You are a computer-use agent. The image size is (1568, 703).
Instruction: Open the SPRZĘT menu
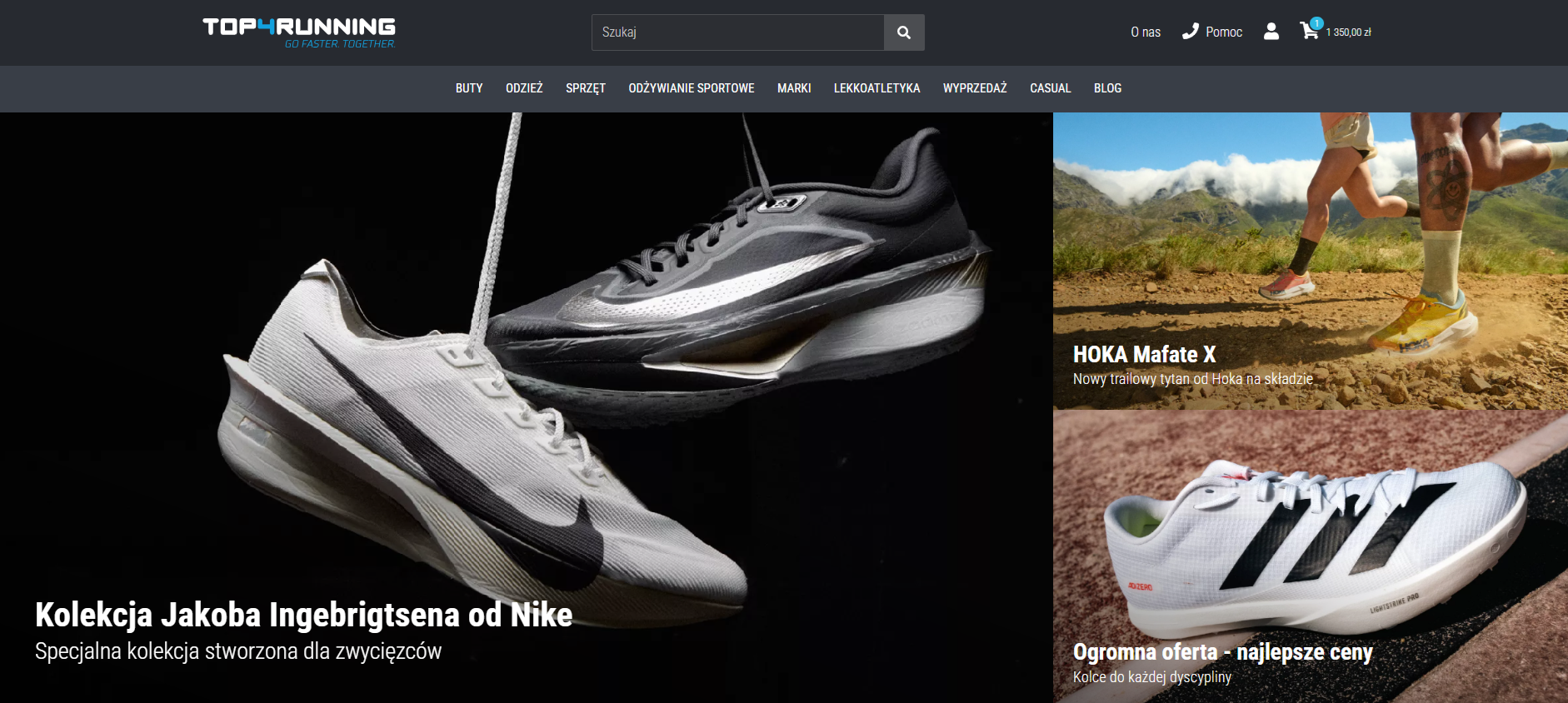pos(586,88)
